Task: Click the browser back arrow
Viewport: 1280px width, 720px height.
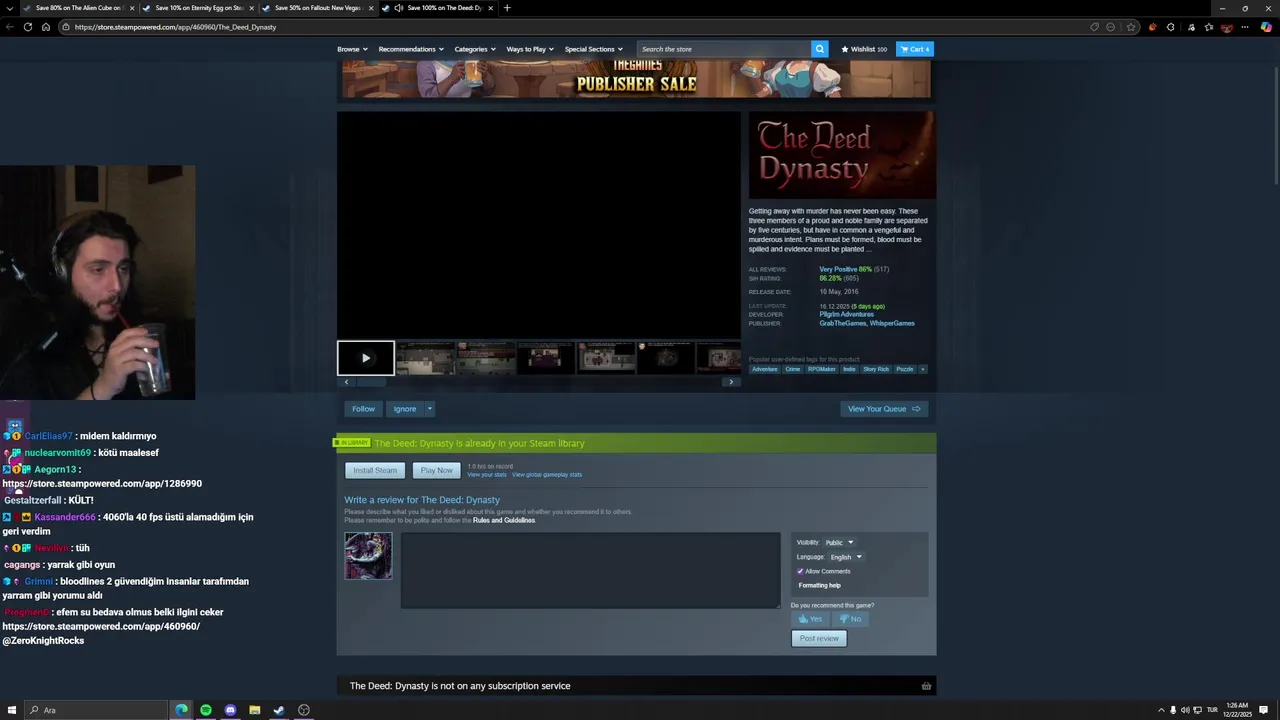Action: click(x=10, y=27)
